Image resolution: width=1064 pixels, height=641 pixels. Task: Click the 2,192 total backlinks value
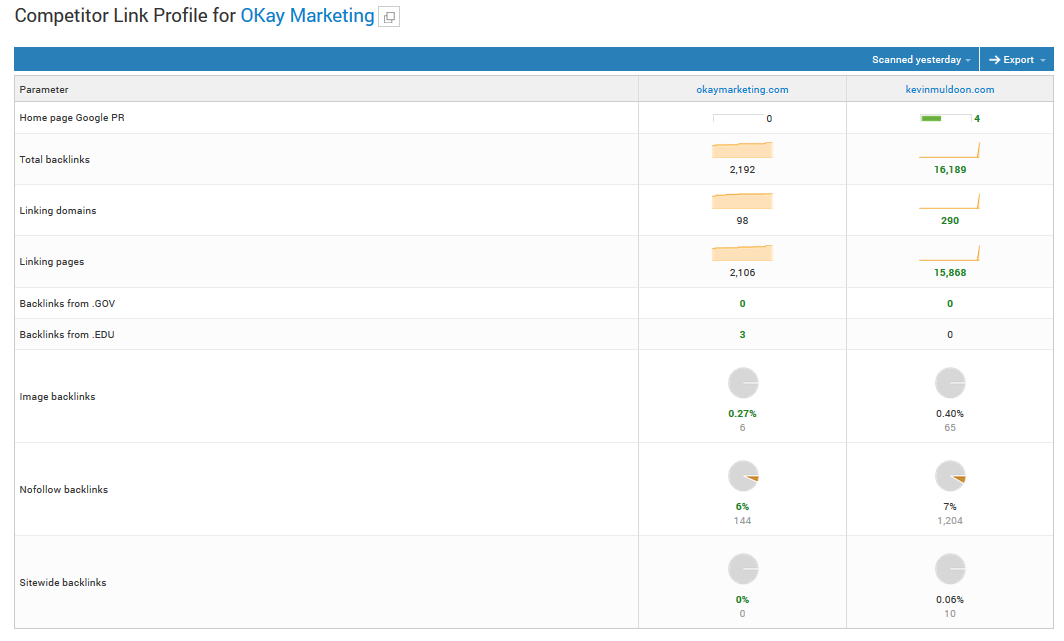click(742, 170)
